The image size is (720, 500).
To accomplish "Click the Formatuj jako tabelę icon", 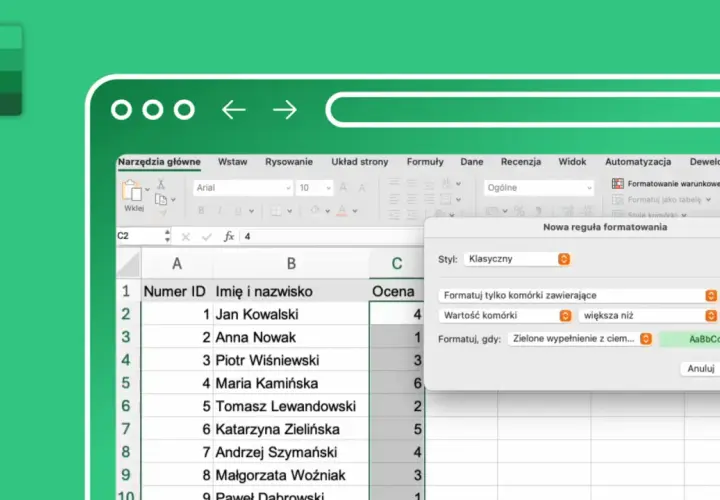I will coord(618,199).
